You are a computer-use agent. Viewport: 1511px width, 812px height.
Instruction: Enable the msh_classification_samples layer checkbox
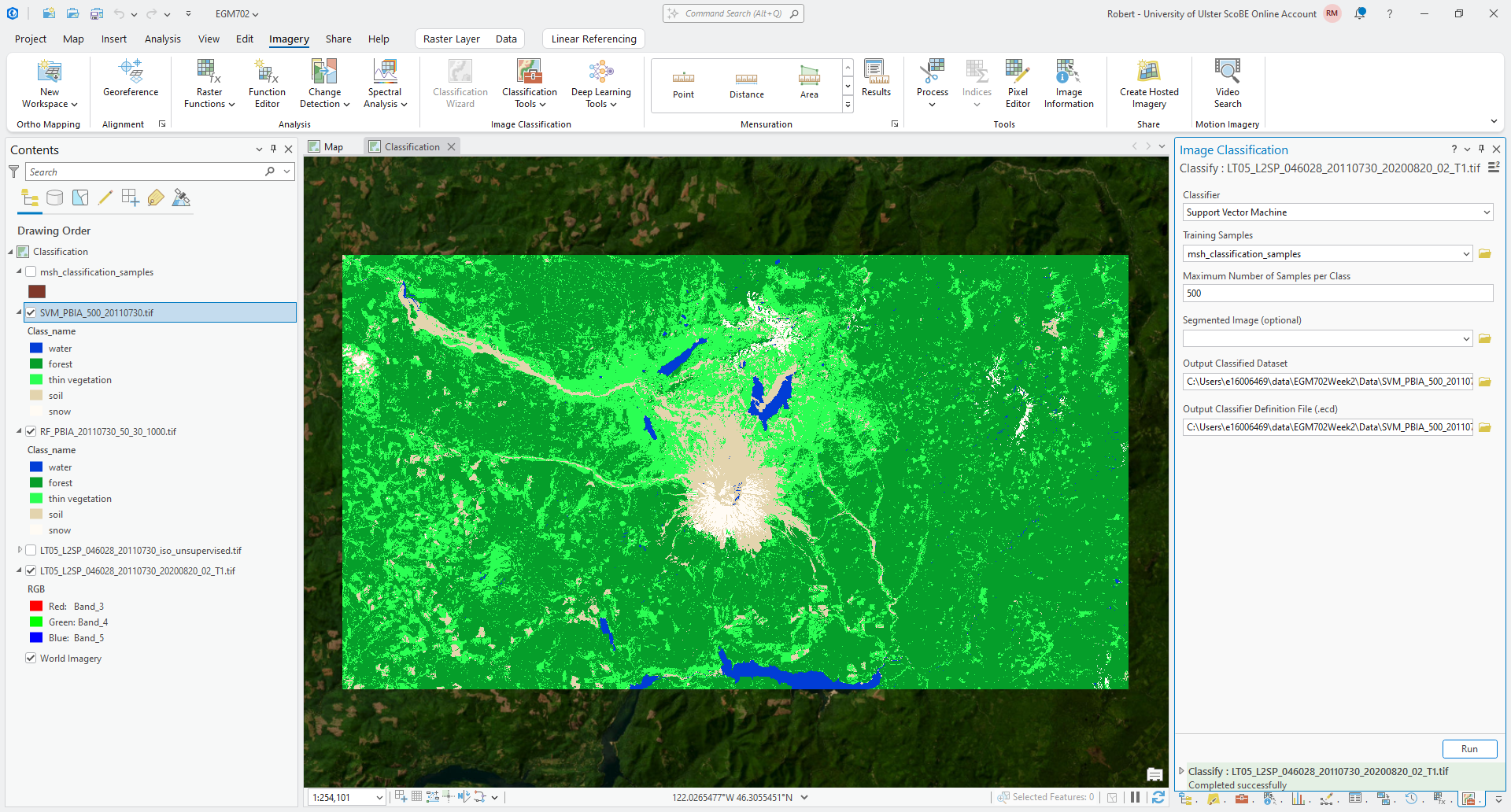click(31, 272)
